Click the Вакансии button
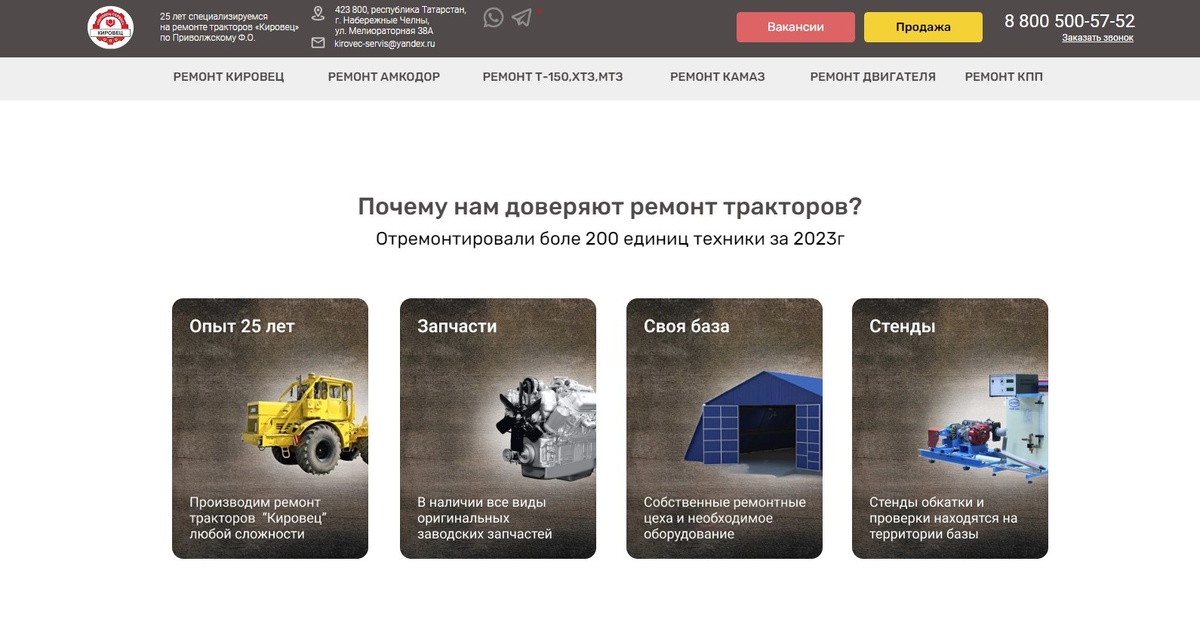This screenshot has width=1200, height=623. [x=796, y=27]
